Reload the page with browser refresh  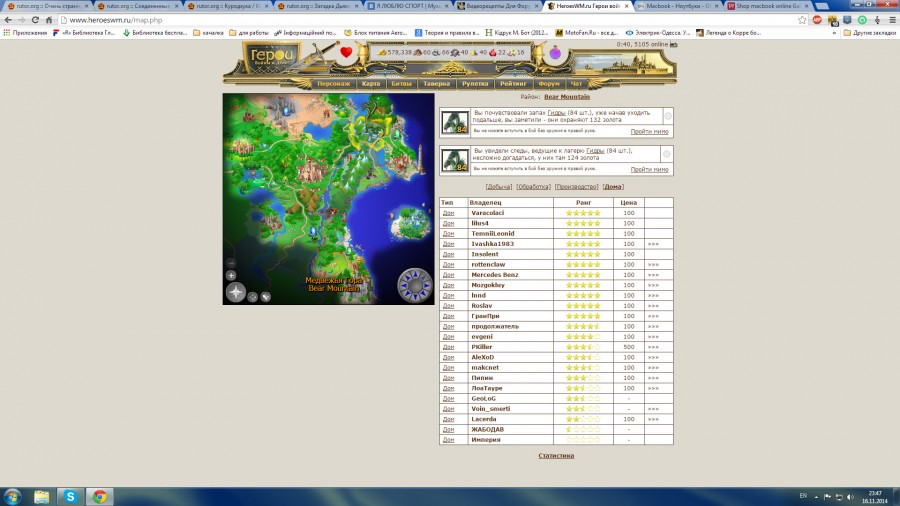pyautogui.click(x=34, y=20)
